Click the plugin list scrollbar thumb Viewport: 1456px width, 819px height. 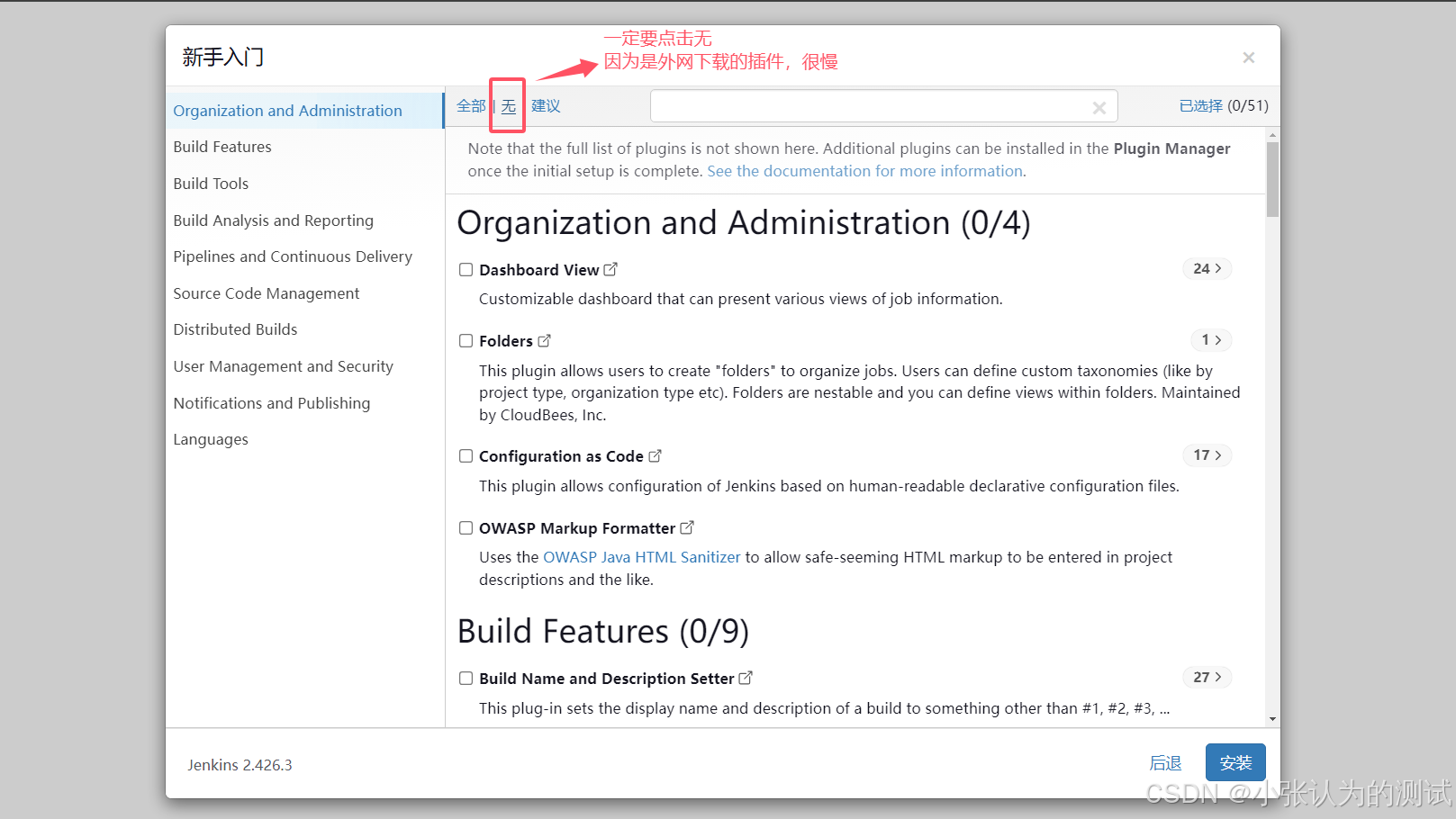click(1272, 179)
